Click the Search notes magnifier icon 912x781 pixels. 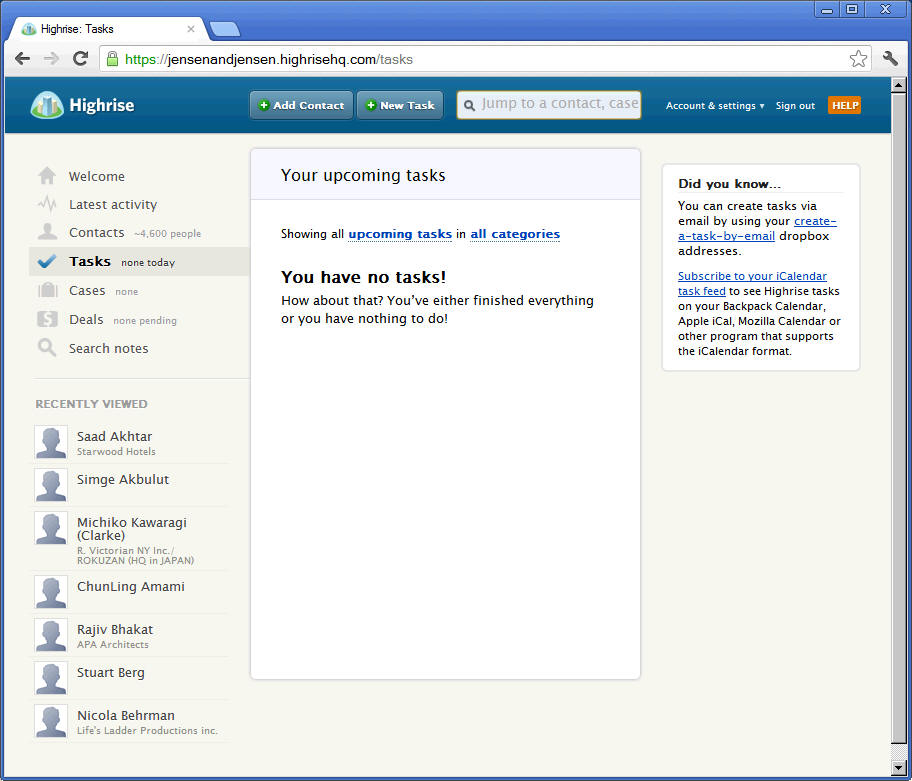click(47, 348)
